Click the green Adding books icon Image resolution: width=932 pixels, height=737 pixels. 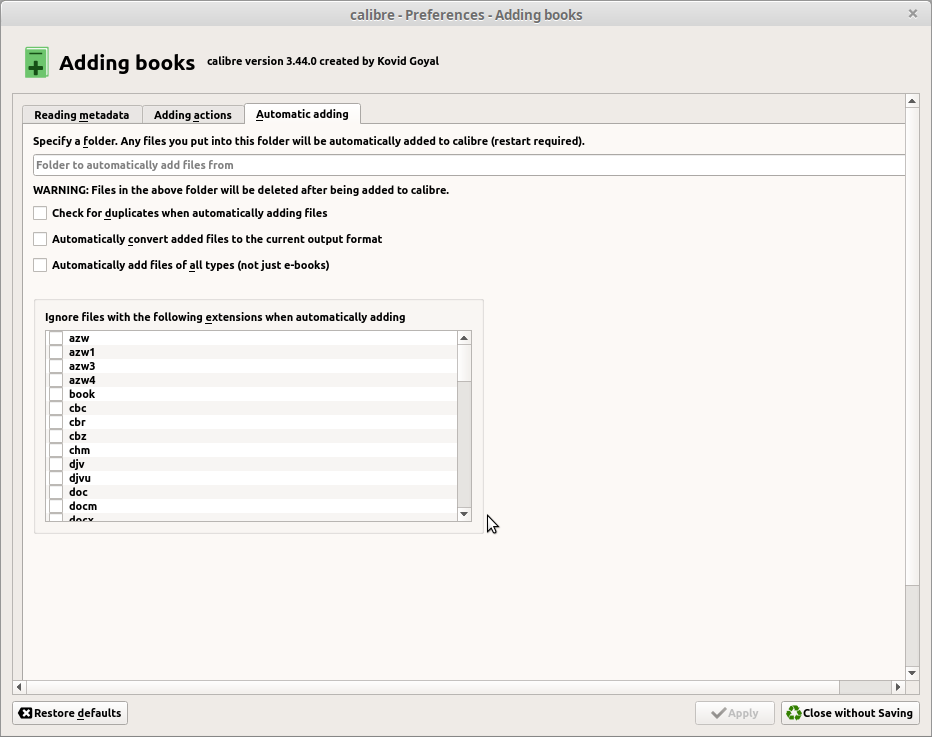click(x=36, y=62)
